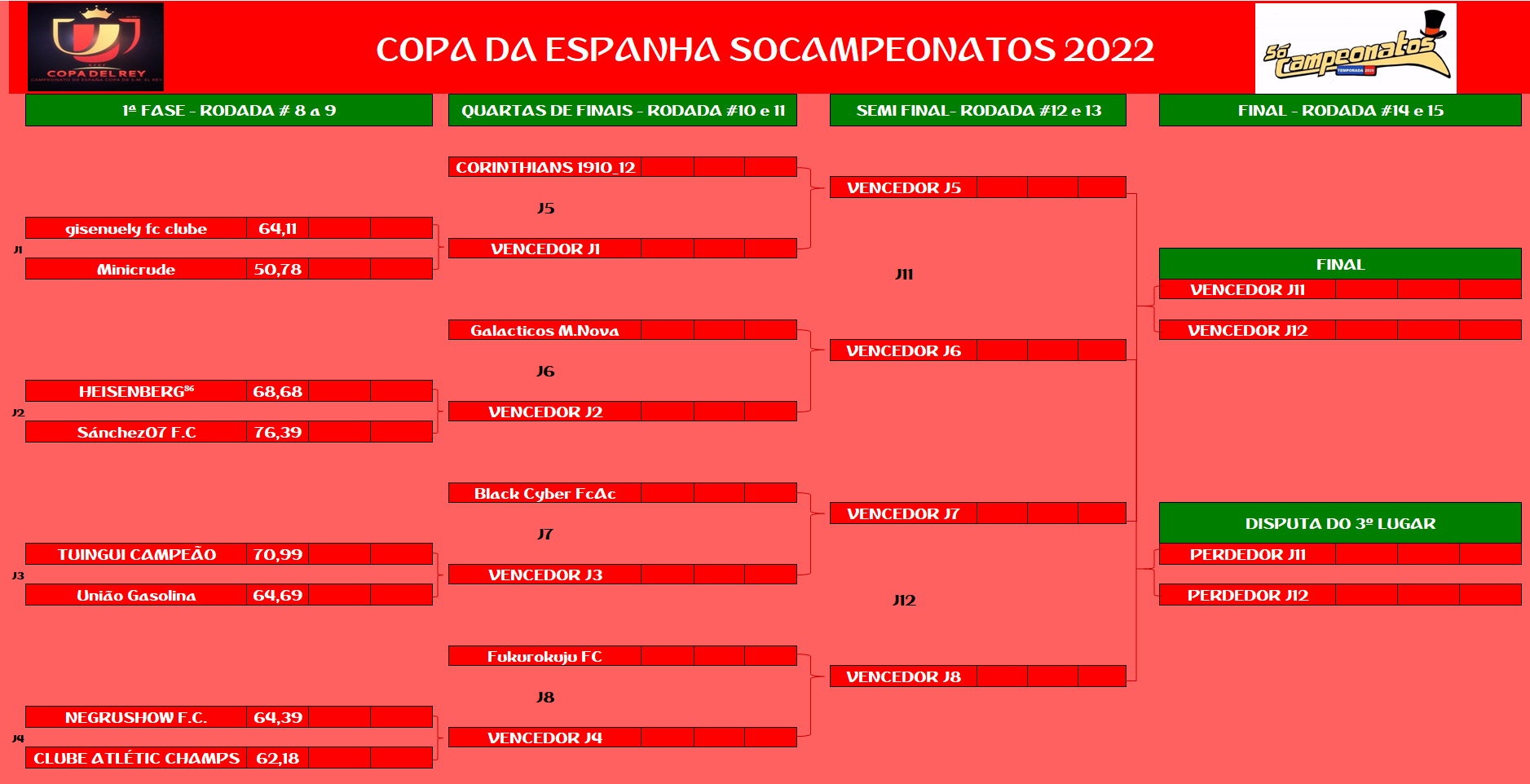Click the HEISENBERG team cell

(136, 391)
